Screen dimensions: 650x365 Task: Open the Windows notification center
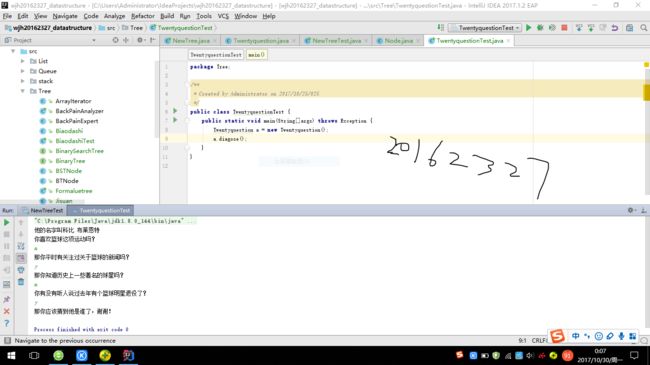pyautogui.click(x=634, y=355)
